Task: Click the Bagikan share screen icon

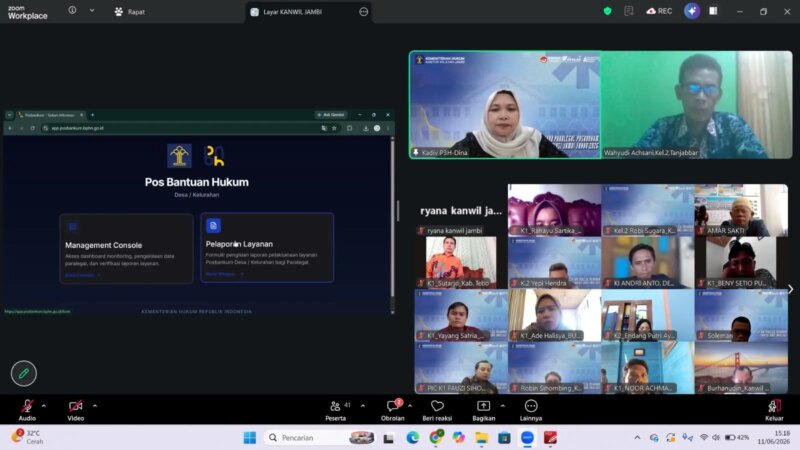Action: (483, 406)
